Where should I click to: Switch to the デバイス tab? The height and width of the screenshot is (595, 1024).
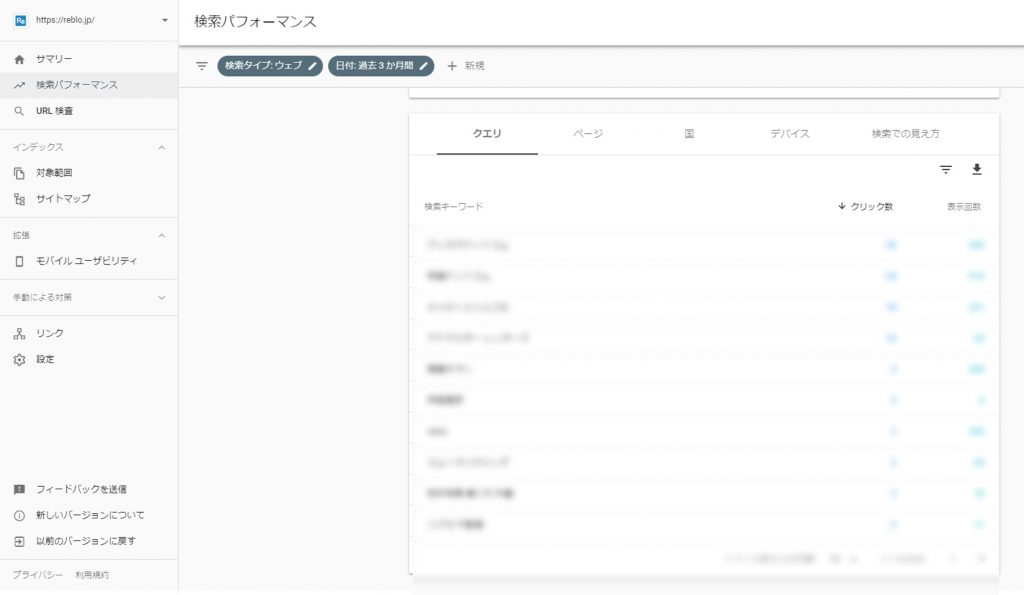click(789, 133)
